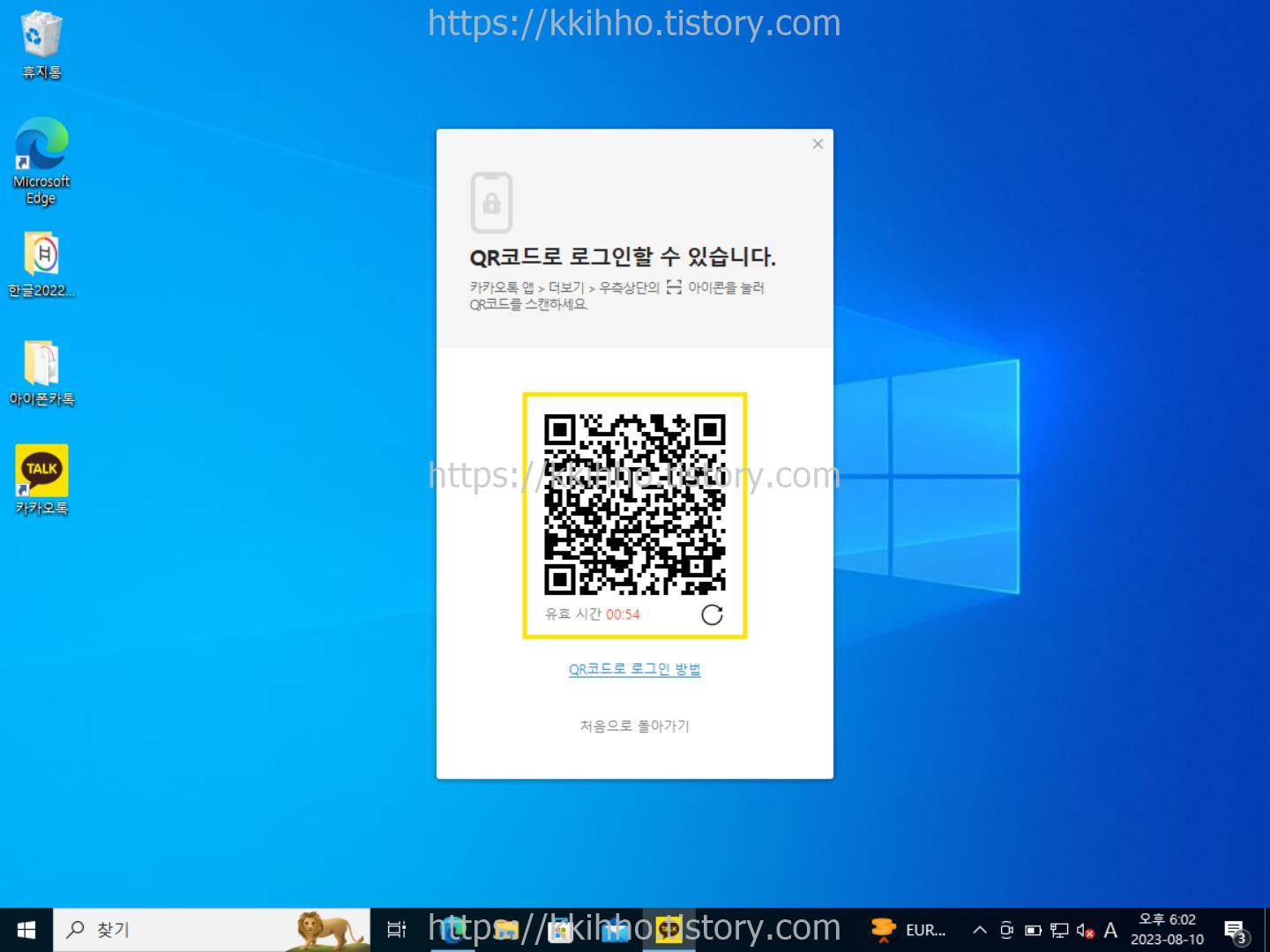Image resolution: width=1270 pixels, height=952 pixels.
Task: Show hidden system tray icons
Action: [x=979, y=930]
